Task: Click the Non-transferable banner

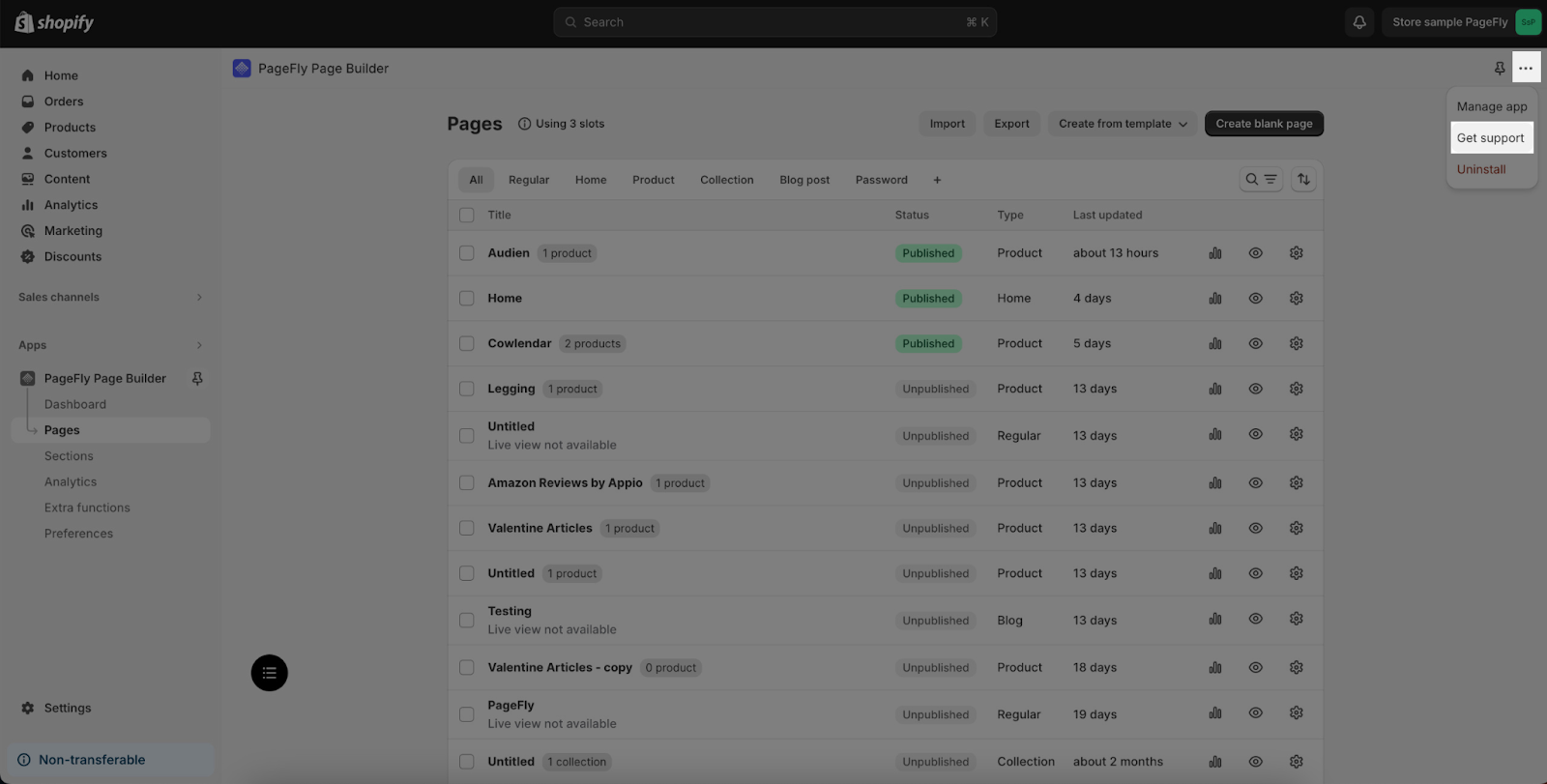Action: [110, 760]
